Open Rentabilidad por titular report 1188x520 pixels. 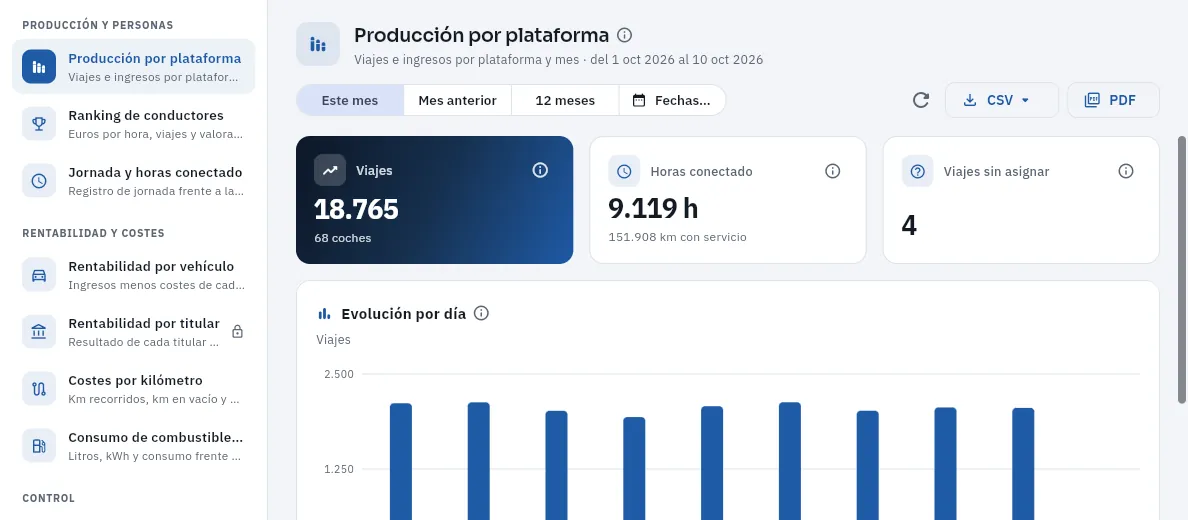(x=133, y=332)
